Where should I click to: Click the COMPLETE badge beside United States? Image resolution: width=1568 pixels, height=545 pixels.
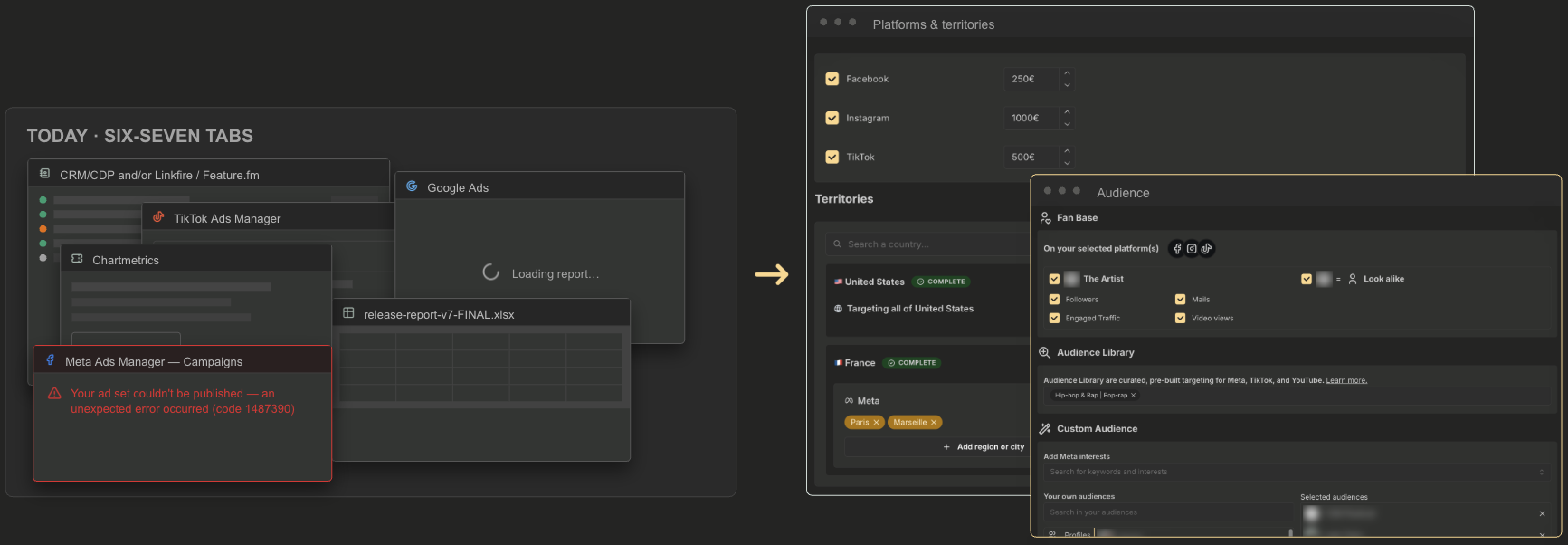(x=941, y=282)
